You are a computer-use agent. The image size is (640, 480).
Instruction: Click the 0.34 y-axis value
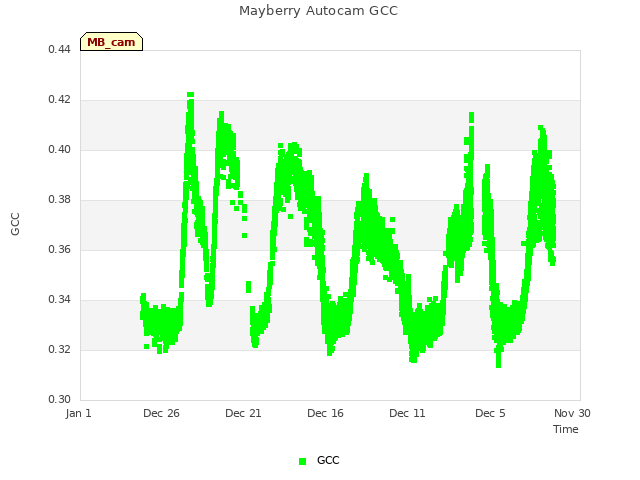(x=60, y=300)
